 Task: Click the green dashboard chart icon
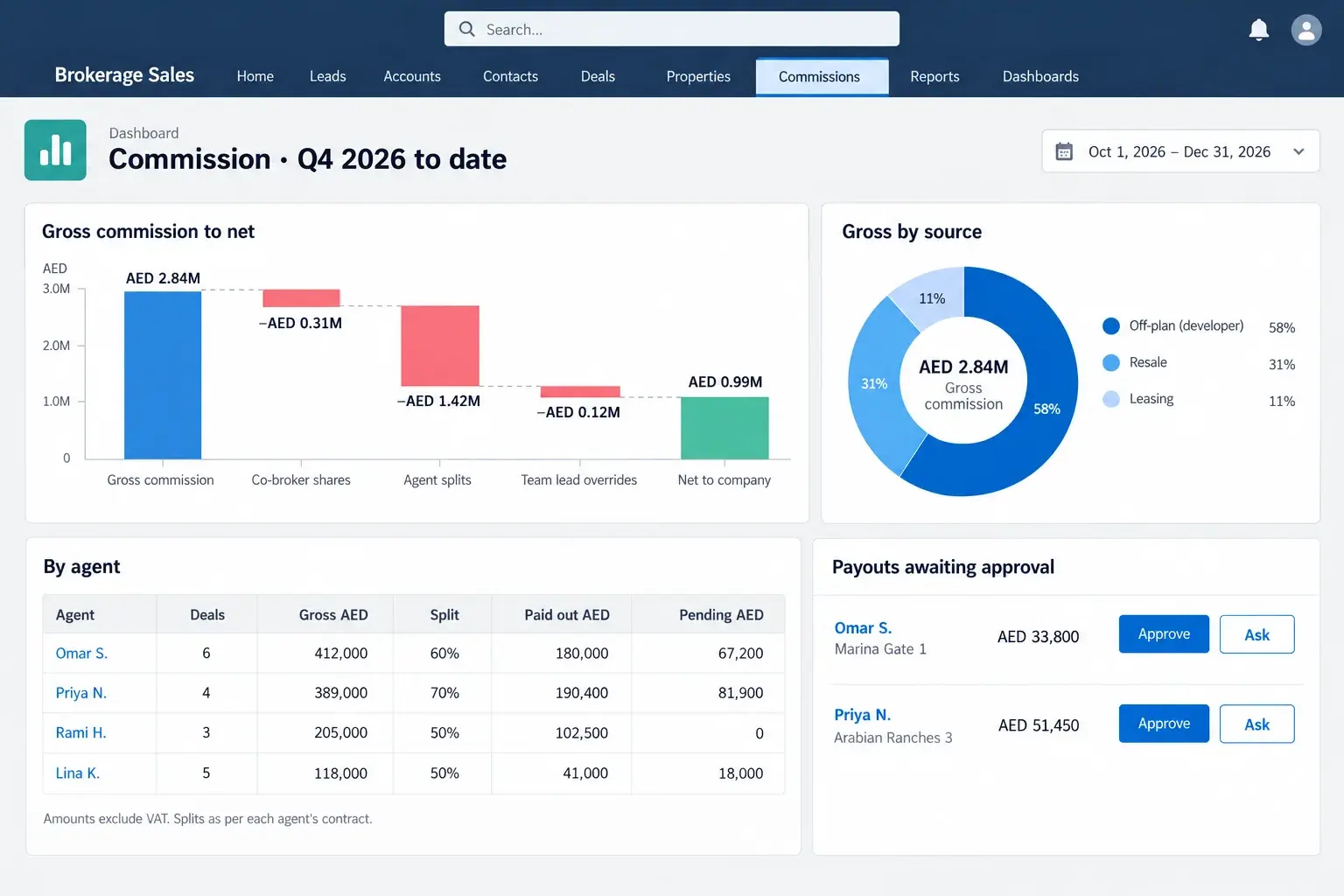(x=55, y=150)
